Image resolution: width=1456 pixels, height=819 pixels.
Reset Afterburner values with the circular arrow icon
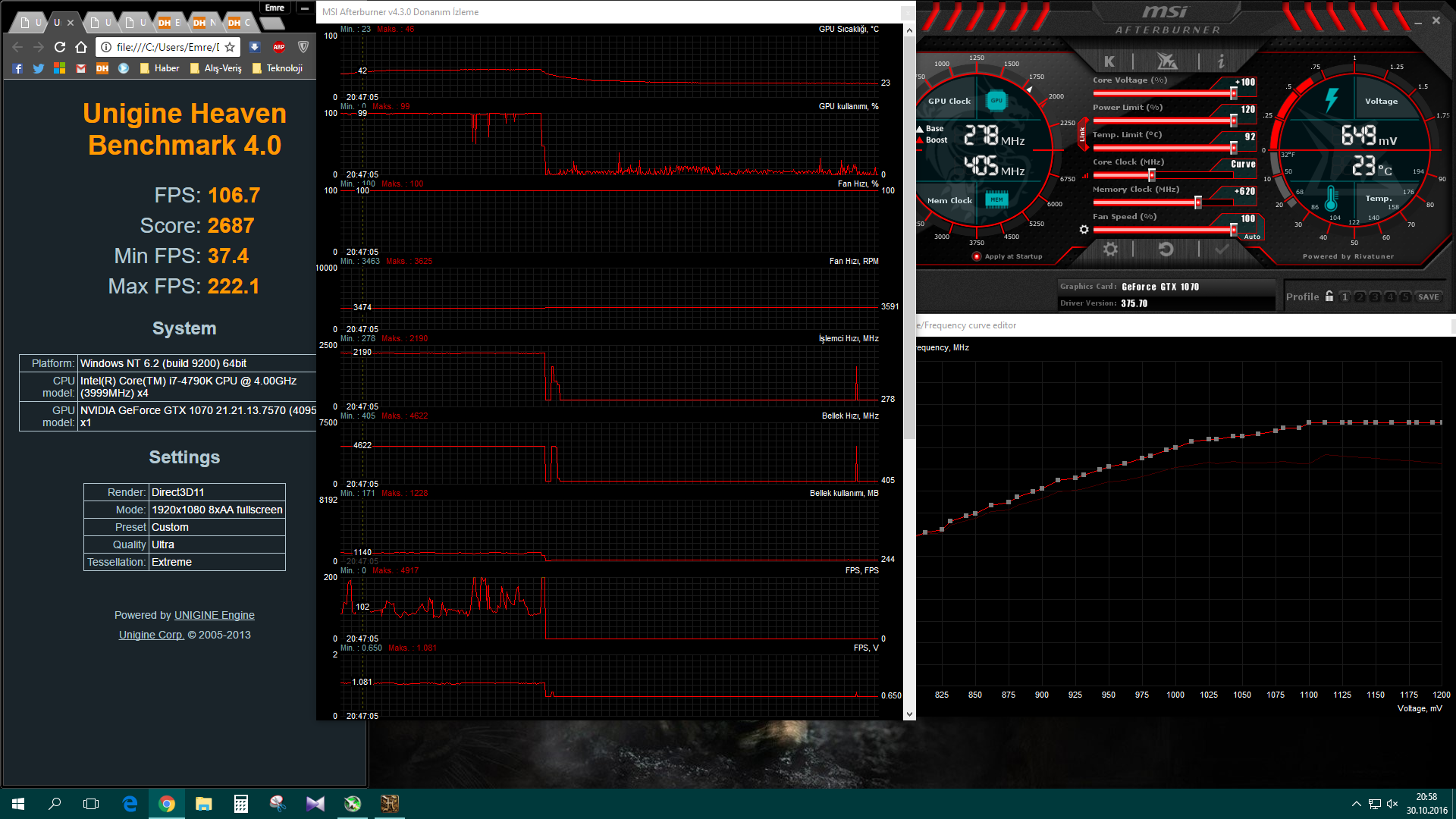[x=1166, y=249]
